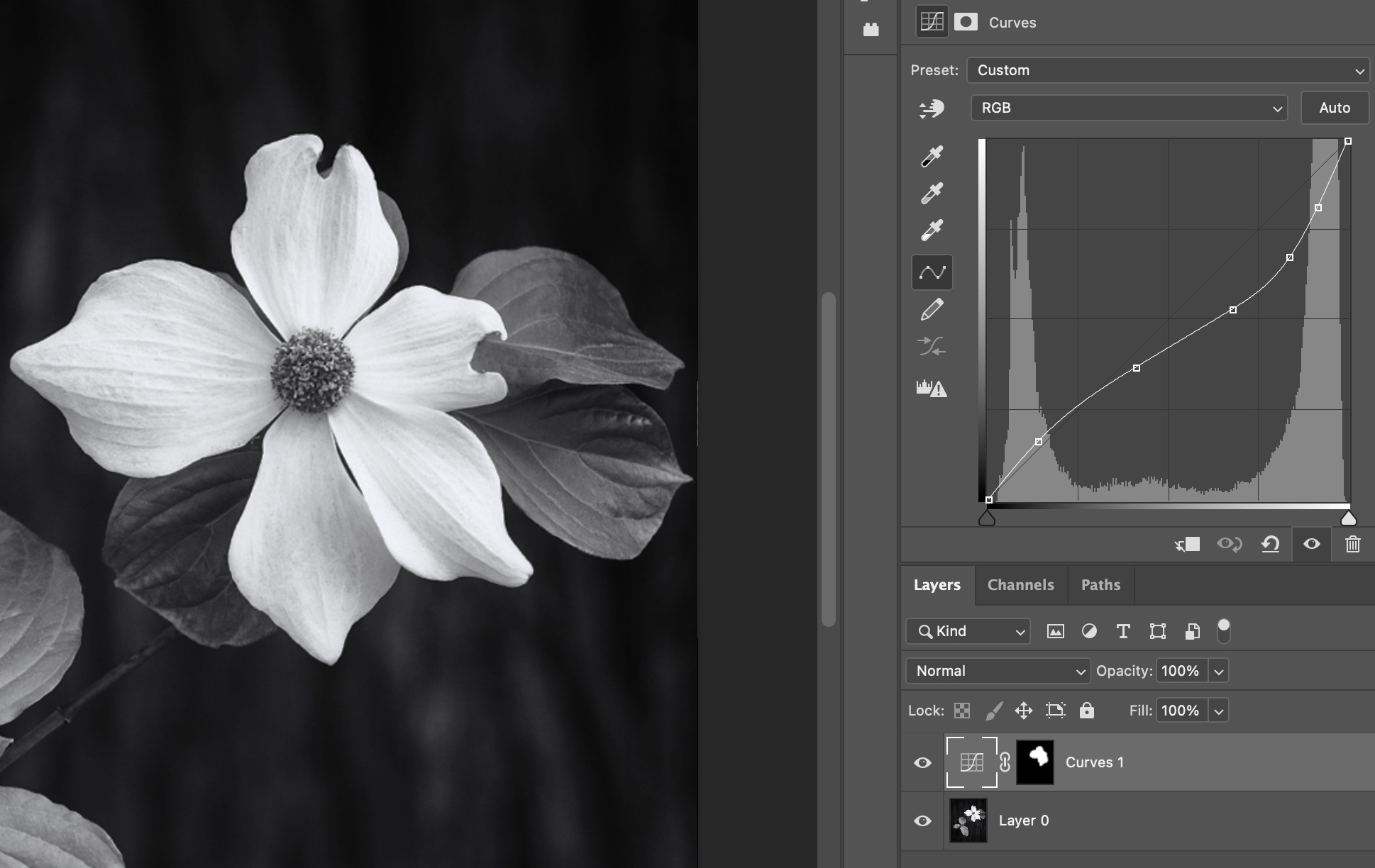Switch to the Channels tab

[x=1020, y=585]
